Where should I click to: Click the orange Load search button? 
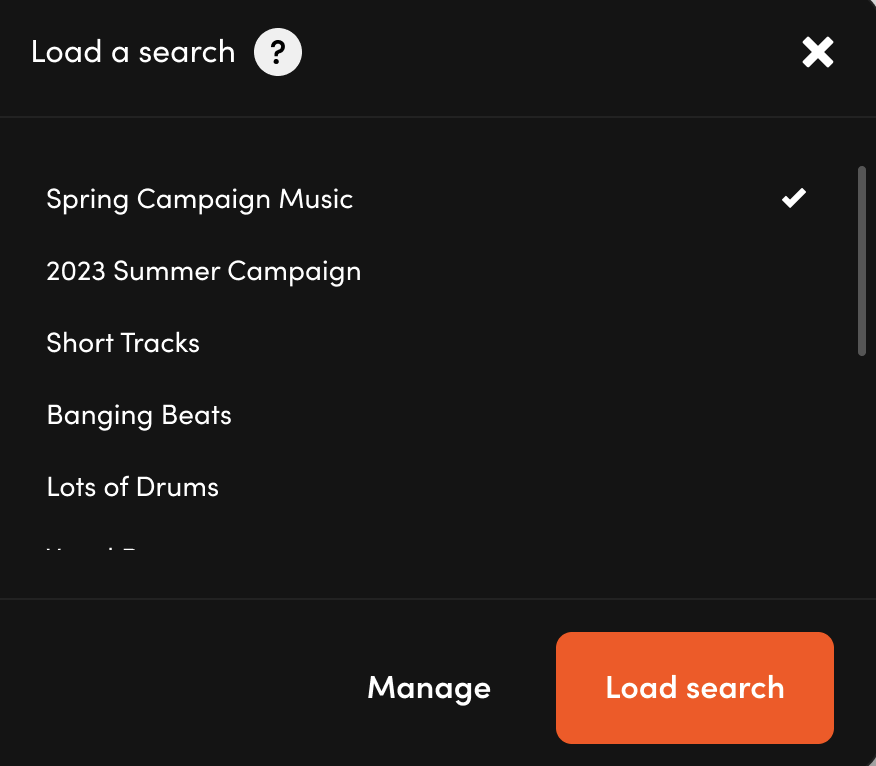point(694,688)
